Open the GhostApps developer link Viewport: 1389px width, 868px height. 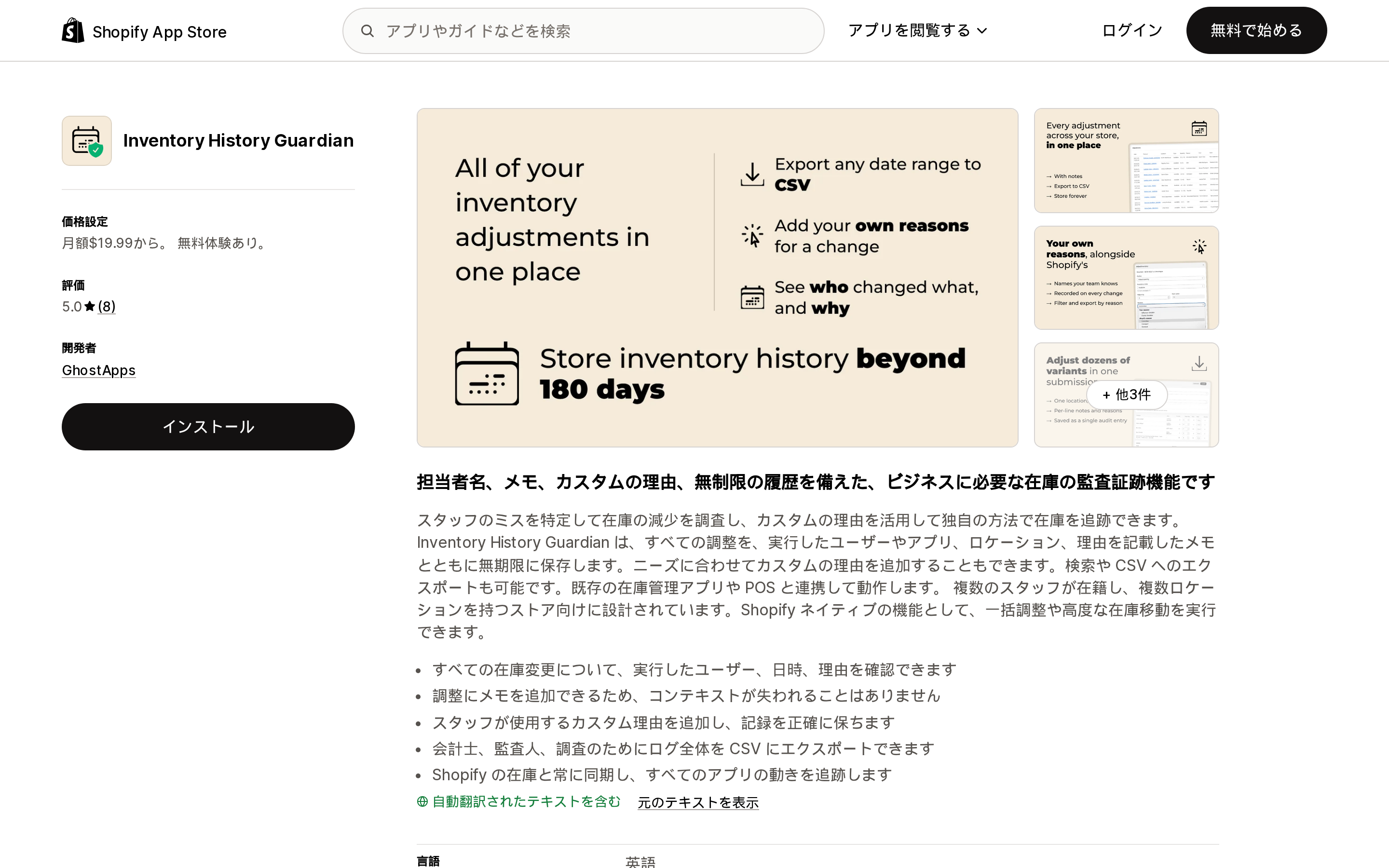99,370
